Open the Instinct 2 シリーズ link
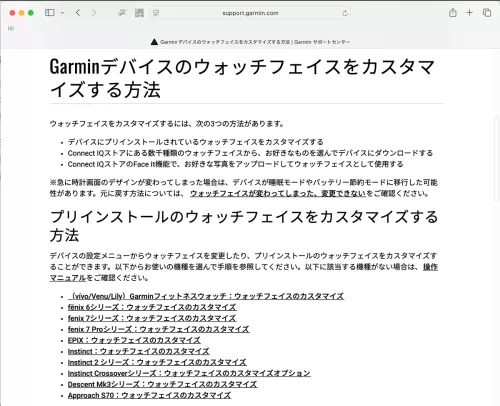The height and width of the screenshot is (406, 500). click(x=157, y=362)
